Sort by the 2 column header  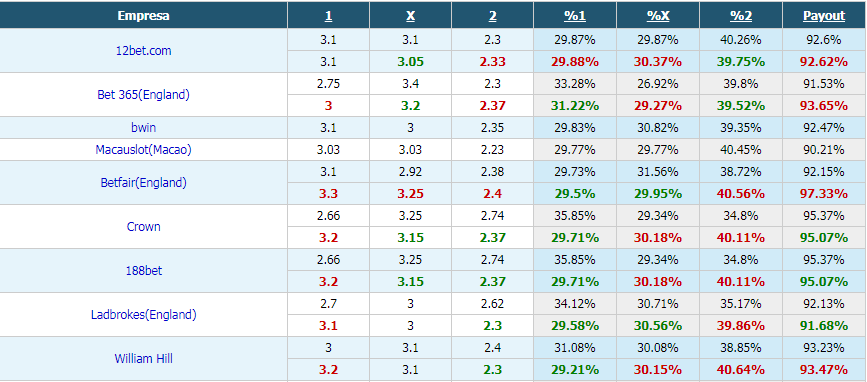coord(493,16)
